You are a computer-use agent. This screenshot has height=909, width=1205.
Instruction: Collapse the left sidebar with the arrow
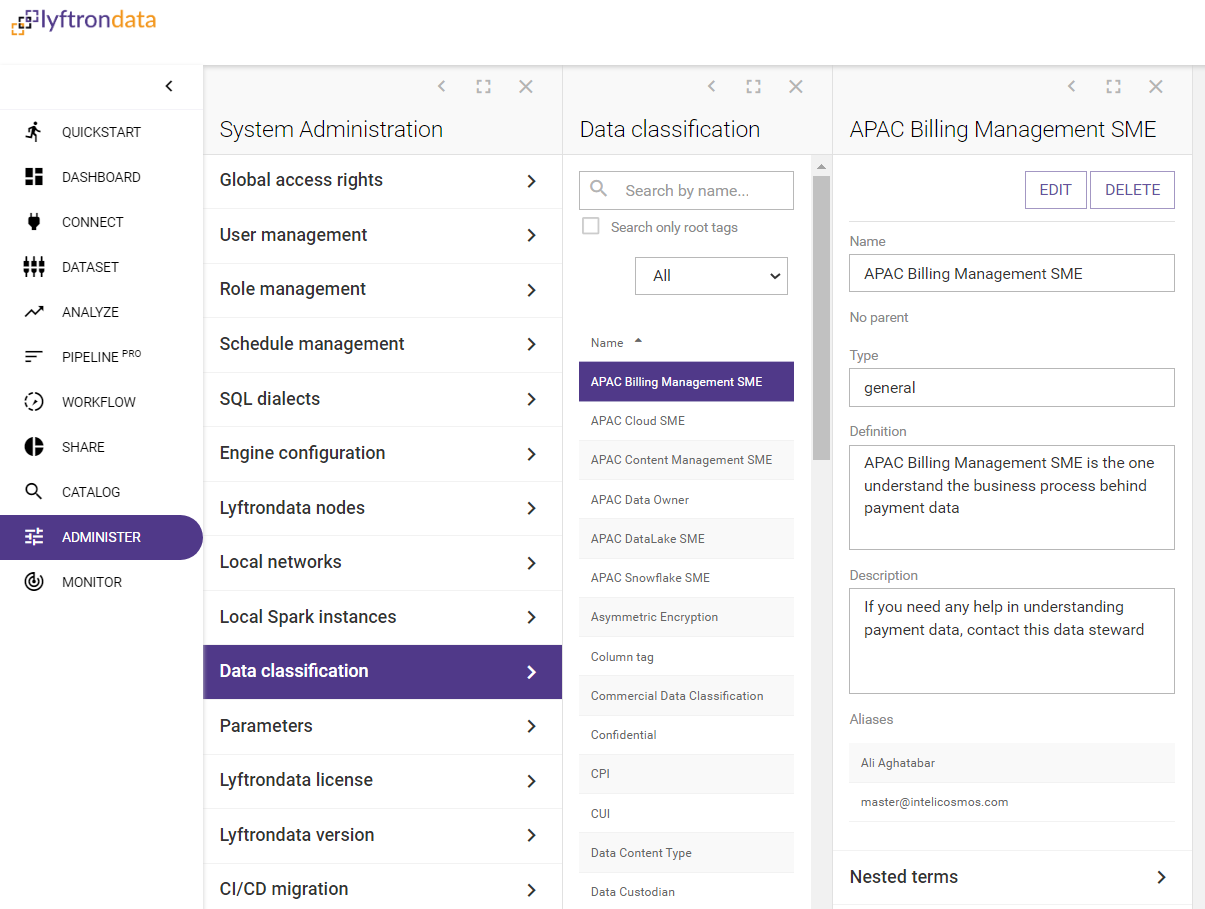[x=169, y=86]
